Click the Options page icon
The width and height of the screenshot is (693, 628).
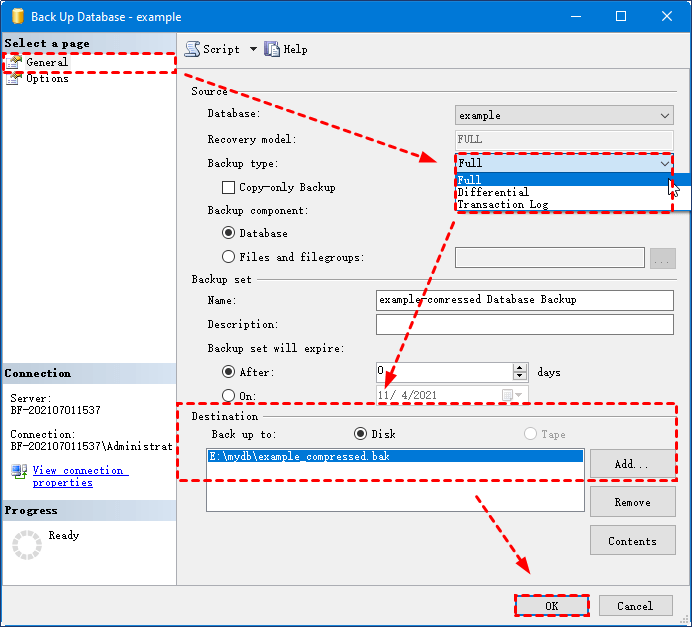[14, 79]
